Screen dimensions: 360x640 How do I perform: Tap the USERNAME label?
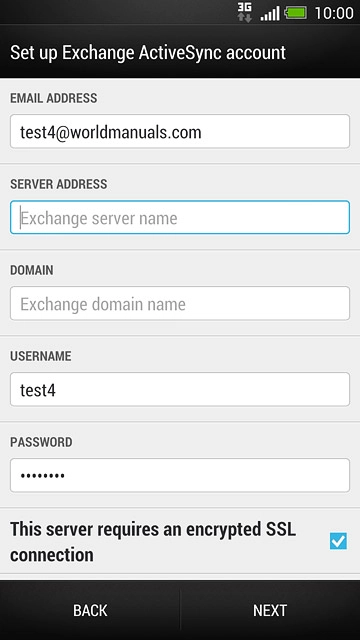(40, 356)
